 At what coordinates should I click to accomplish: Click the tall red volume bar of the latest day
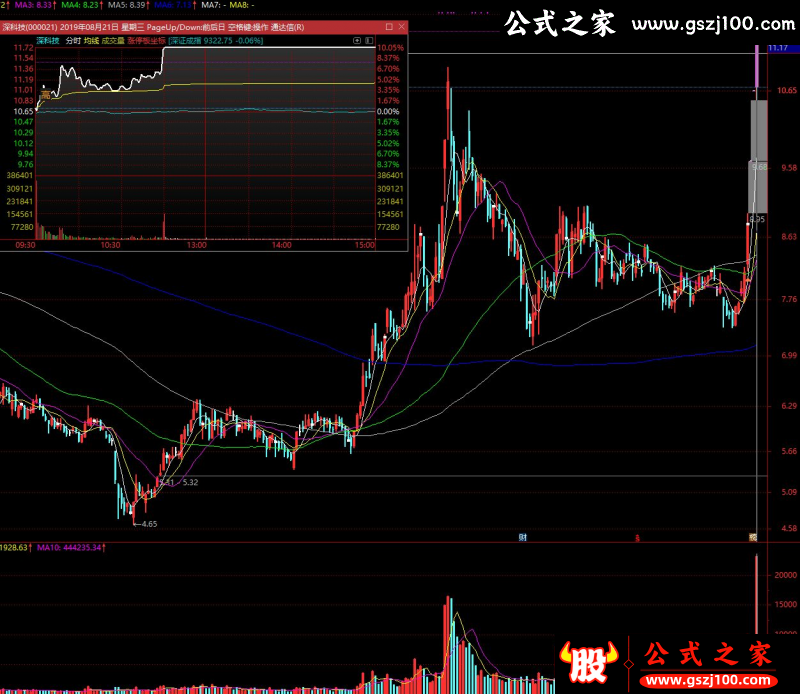tap(756, 595)
